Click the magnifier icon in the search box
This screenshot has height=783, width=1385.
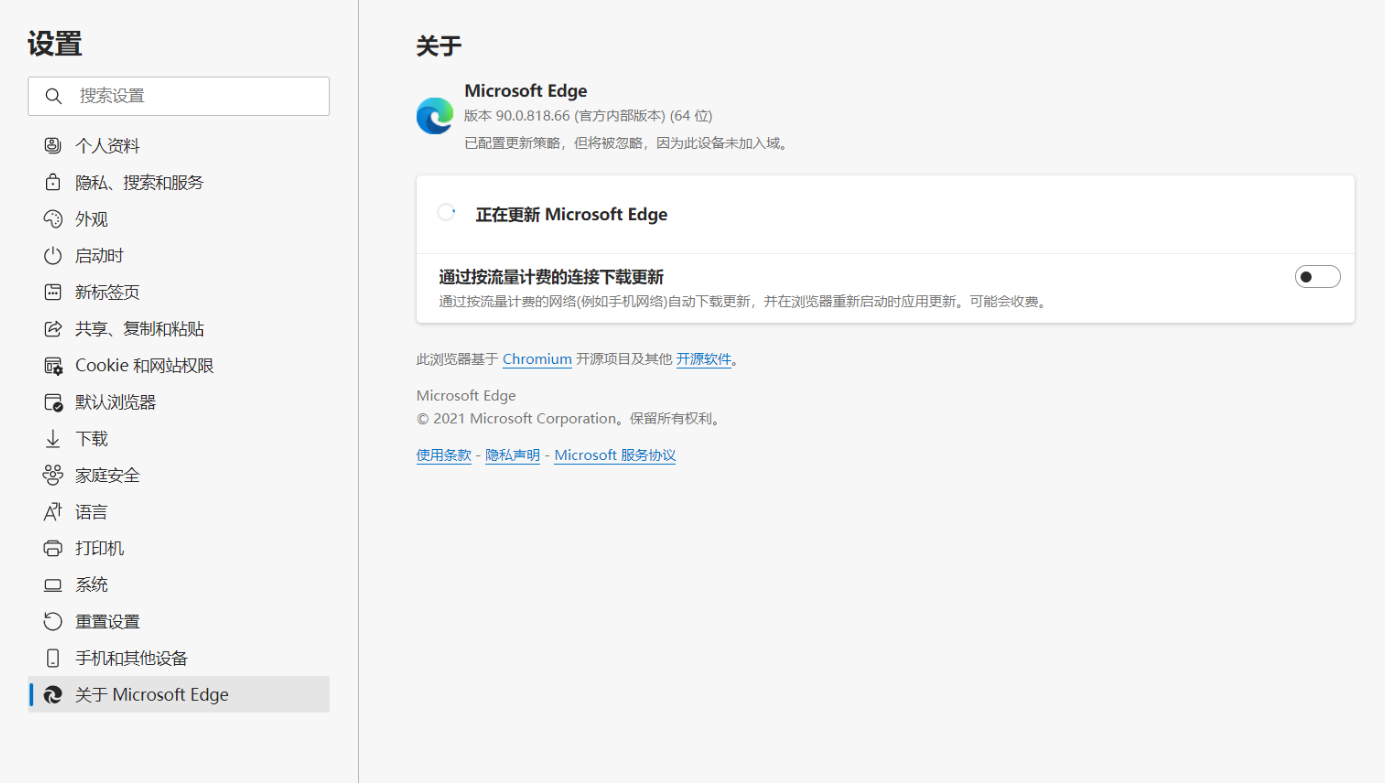tap(54, 96)
